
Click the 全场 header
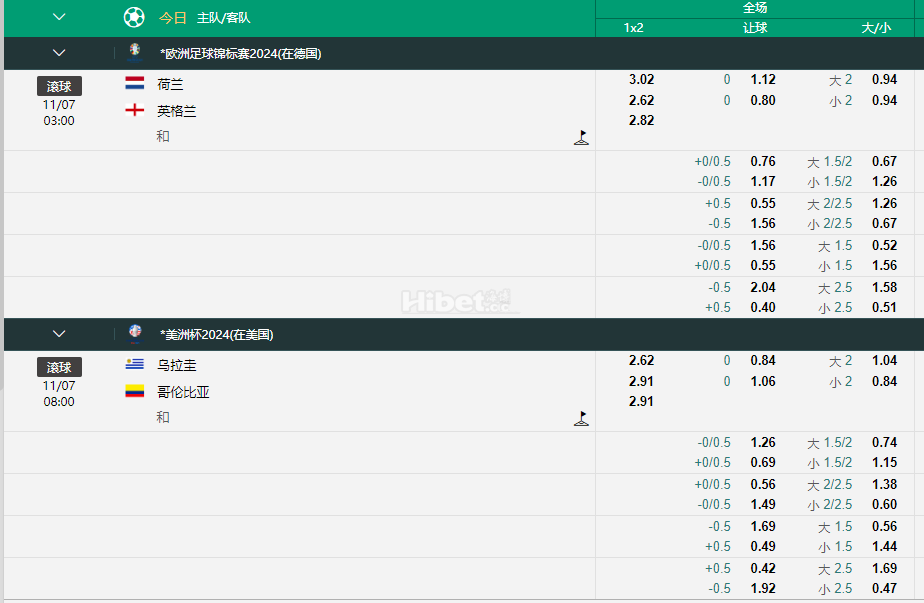pos(755,8)
